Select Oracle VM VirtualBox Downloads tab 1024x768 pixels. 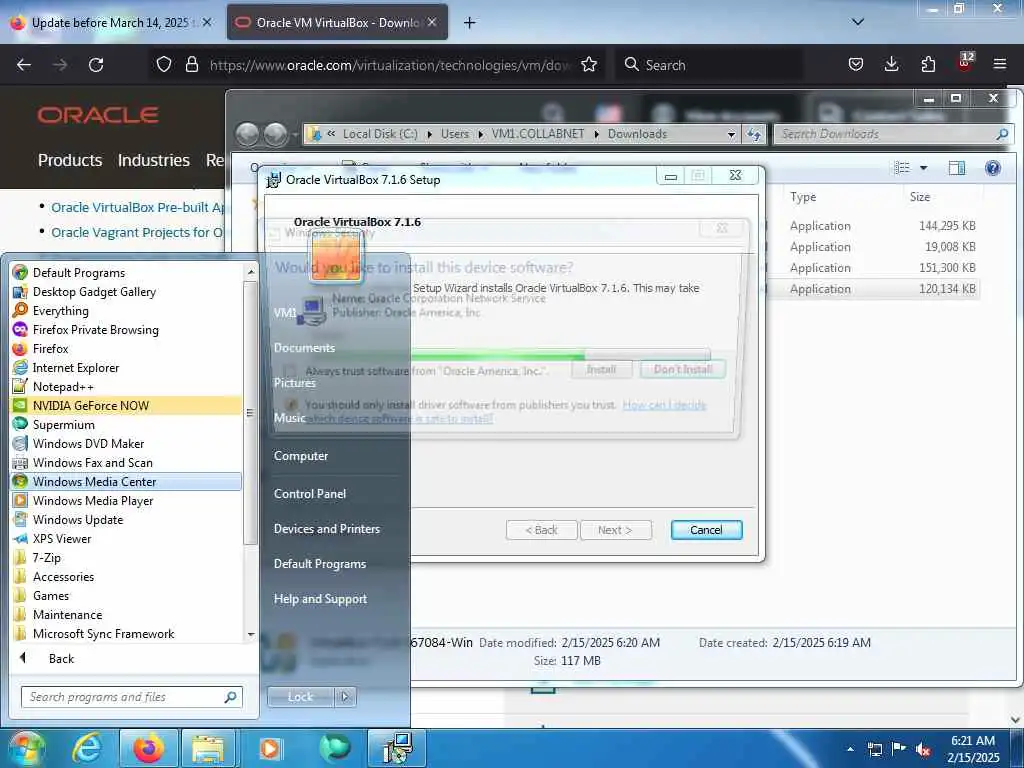(x=337, y=22)
